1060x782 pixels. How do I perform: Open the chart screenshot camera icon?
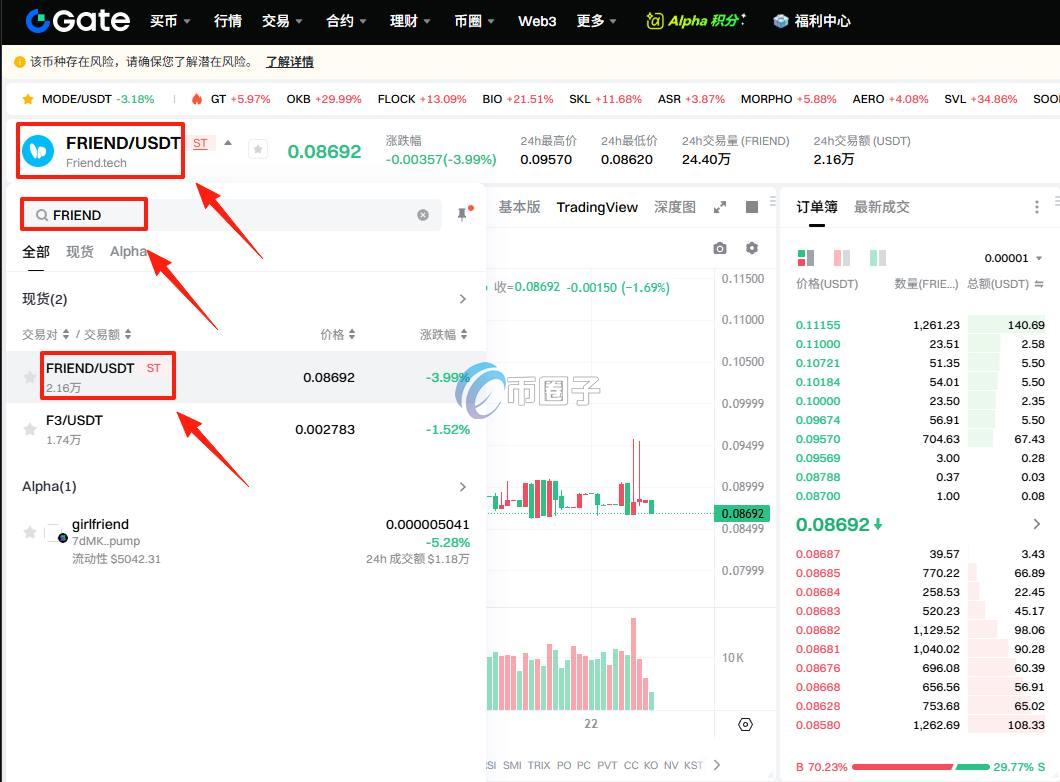pyautogui.click(x=719, y=248)
